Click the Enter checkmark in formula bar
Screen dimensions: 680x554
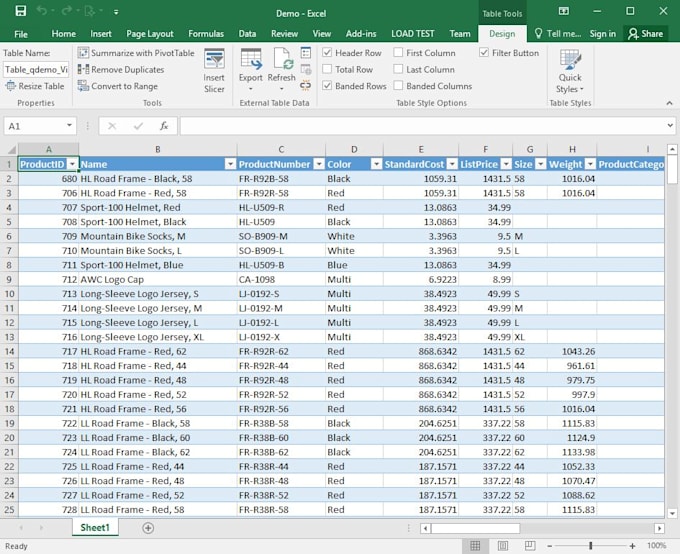tap(138, 126)
